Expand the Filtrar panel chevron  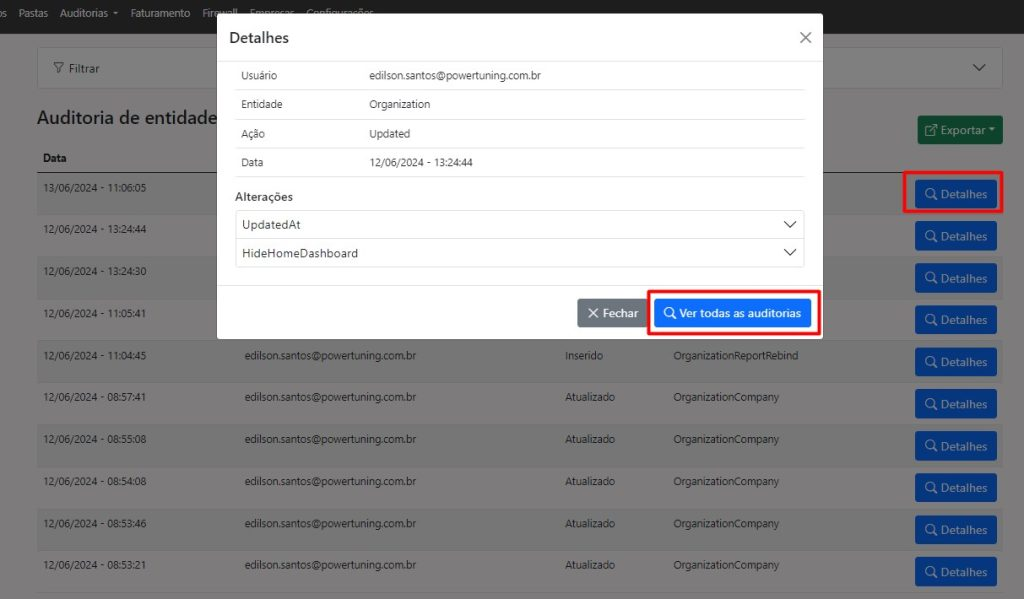tap(979, 68)
